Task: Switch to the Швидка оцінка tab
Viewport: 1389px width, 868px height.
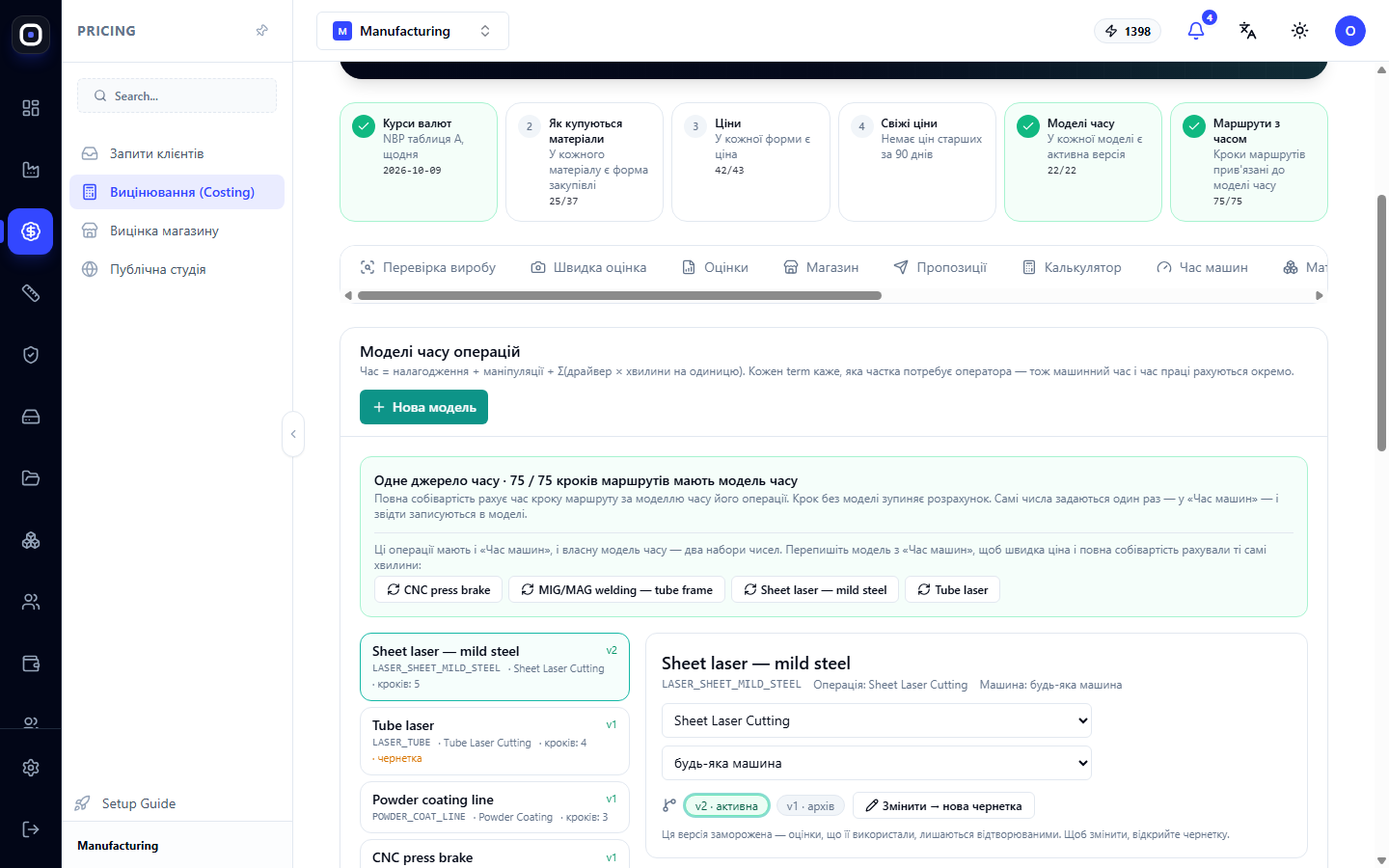Action: click(x=588, y=267)
